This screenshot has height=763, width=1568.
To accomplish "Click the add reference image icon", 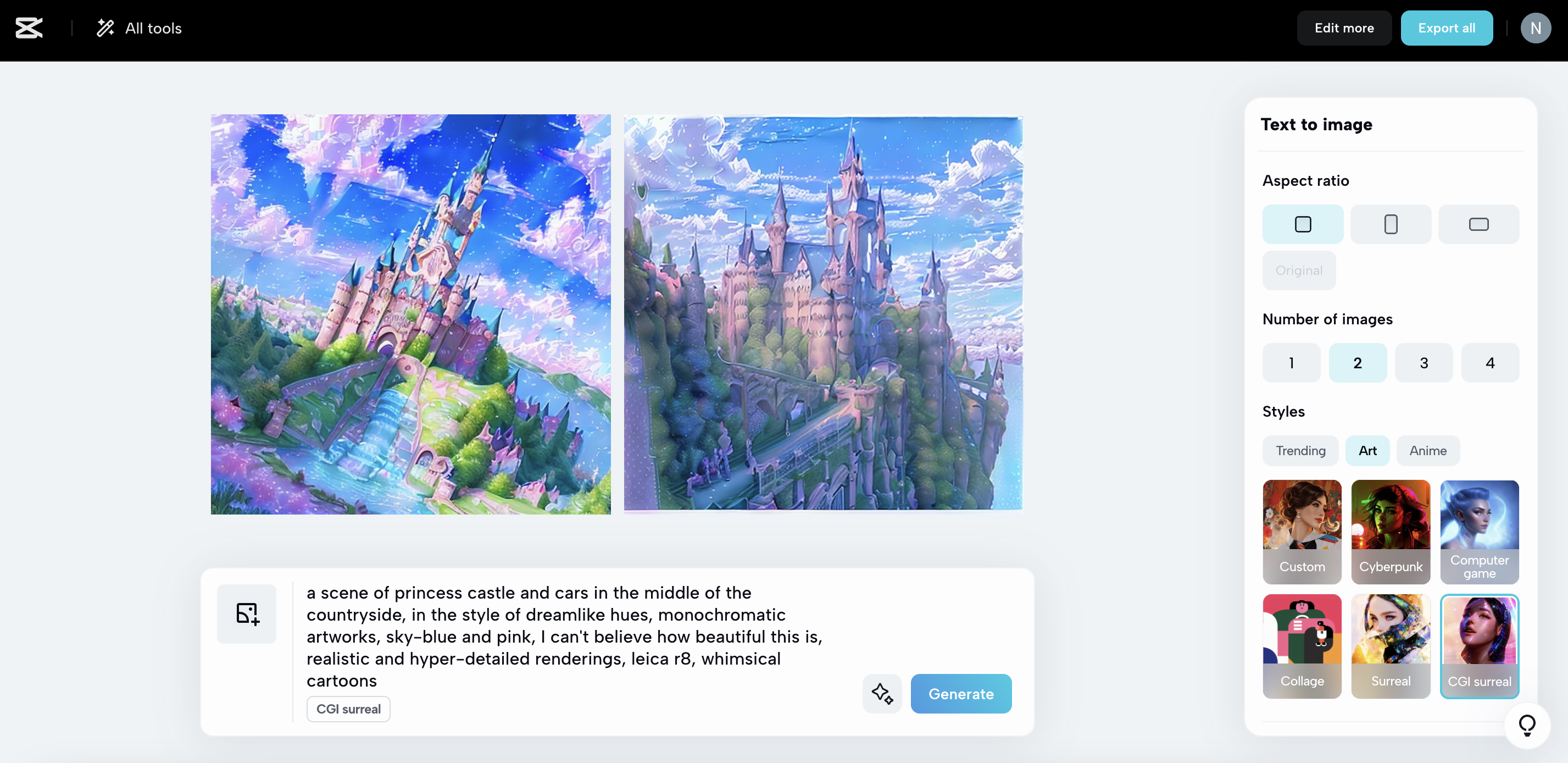I will pos(247,613).
